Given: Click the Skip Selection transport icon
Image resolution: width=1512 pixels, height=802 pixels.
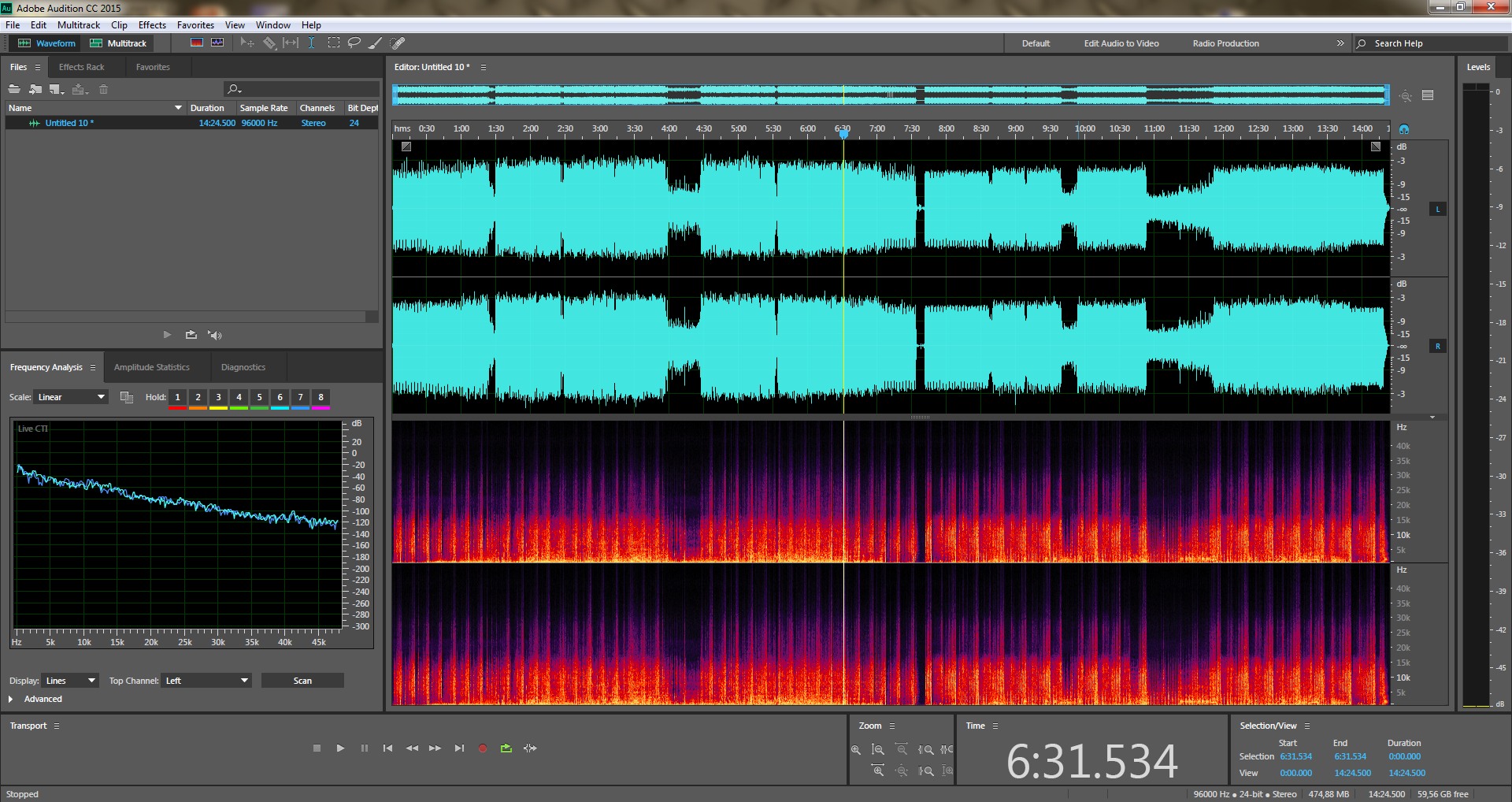Looking at the screenshot, I should click(530, 748).
